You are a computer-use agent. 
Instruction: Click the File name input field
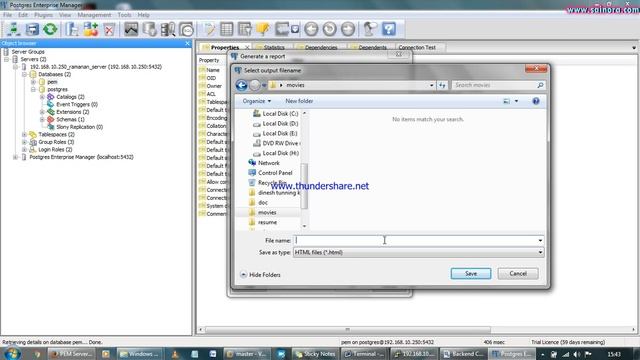(418, 240)
